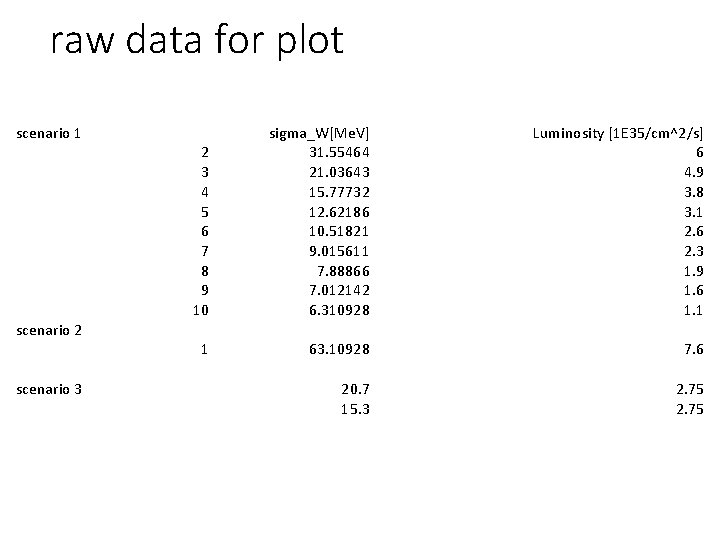Select the scenario 3 value 20.7
The image size is (720, 540).
pos(355,389)
